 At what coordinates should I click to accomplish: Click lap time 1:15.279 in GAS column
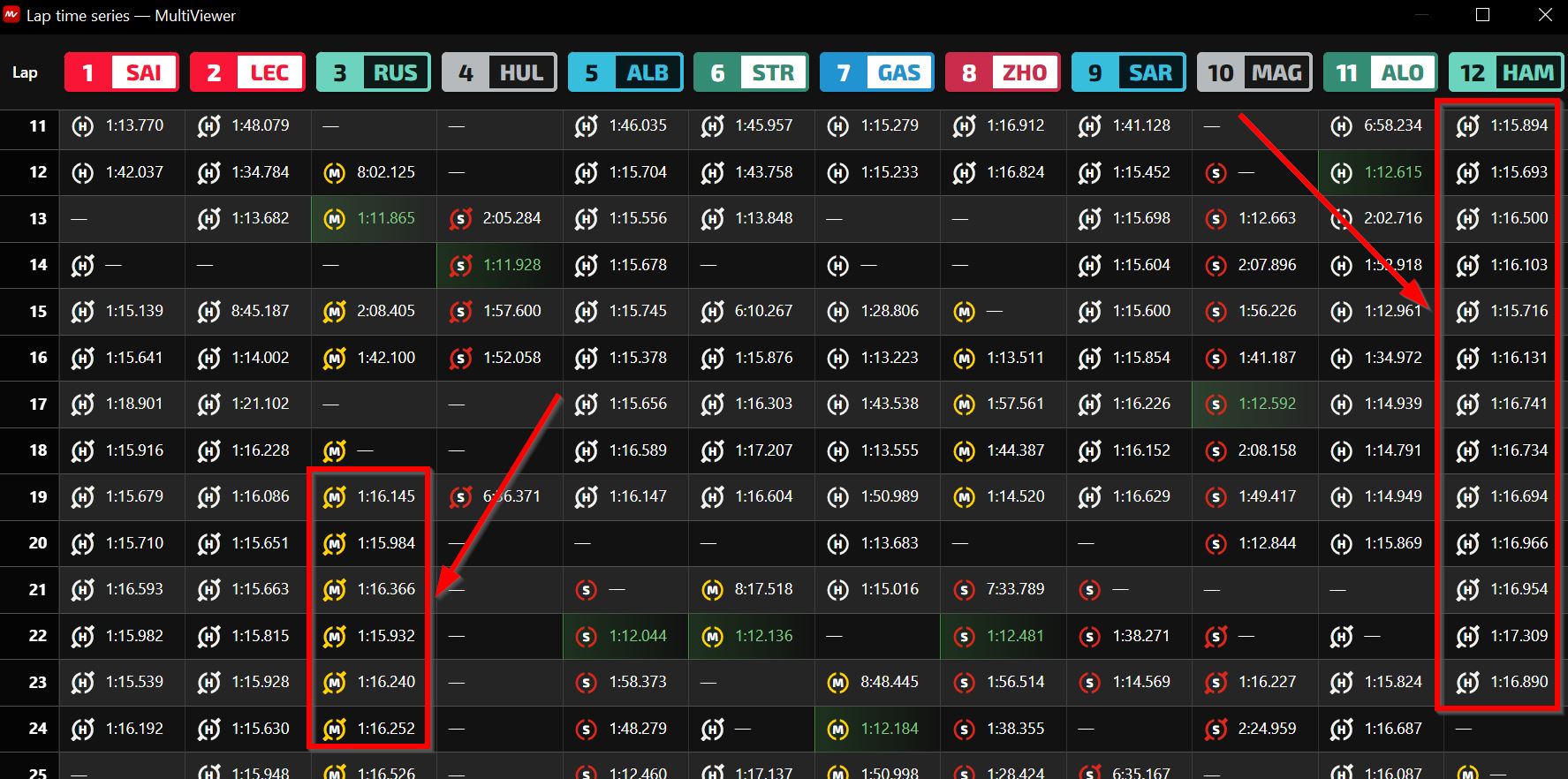(890, 125)
